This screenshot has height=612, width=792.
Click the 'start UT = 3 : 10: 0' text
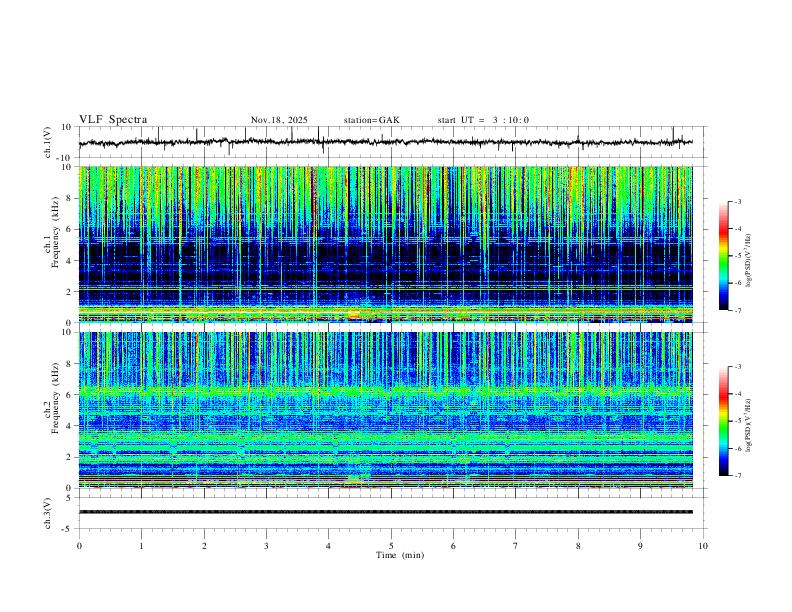[483, 120]
